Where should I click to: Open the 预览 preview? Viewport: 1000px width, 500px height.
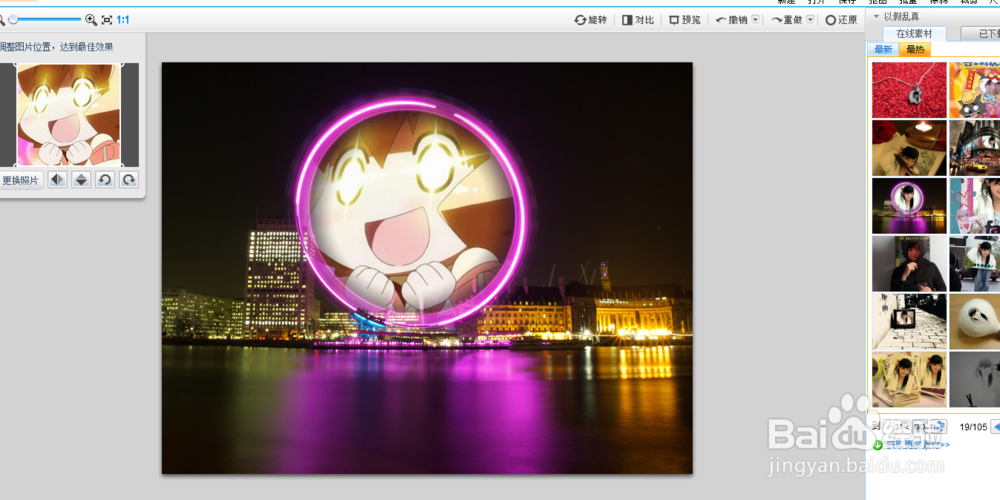[685, 20]
